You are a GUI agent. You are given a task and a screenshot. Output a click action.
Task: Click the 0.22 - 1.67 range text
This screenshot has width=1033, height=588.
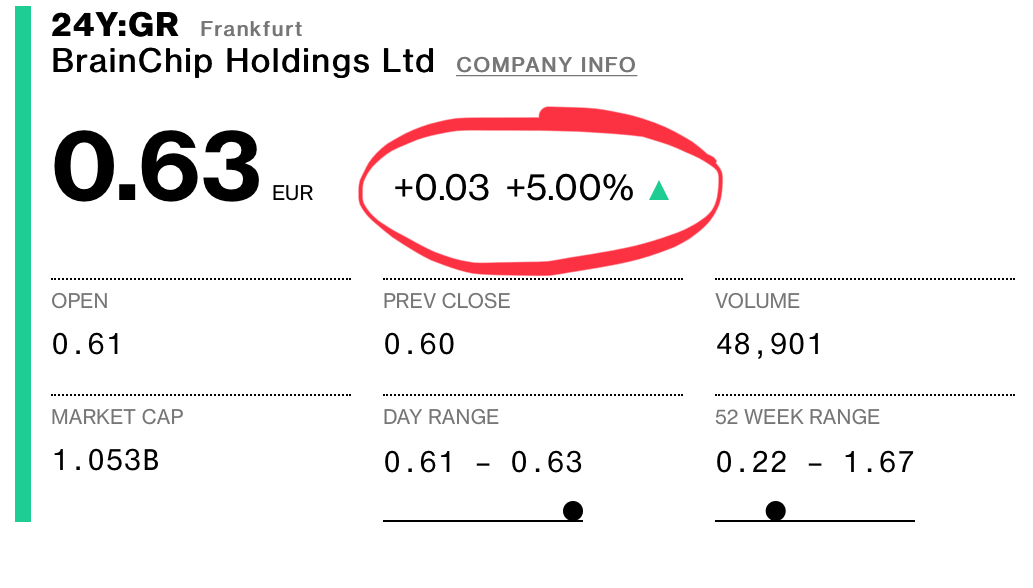point(815,462)
